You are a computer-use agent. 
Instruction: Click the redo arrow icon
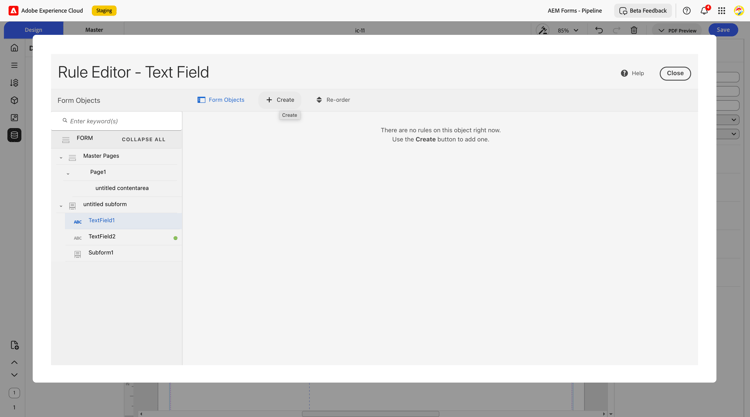pyautogui.click(x=617, y=30)
